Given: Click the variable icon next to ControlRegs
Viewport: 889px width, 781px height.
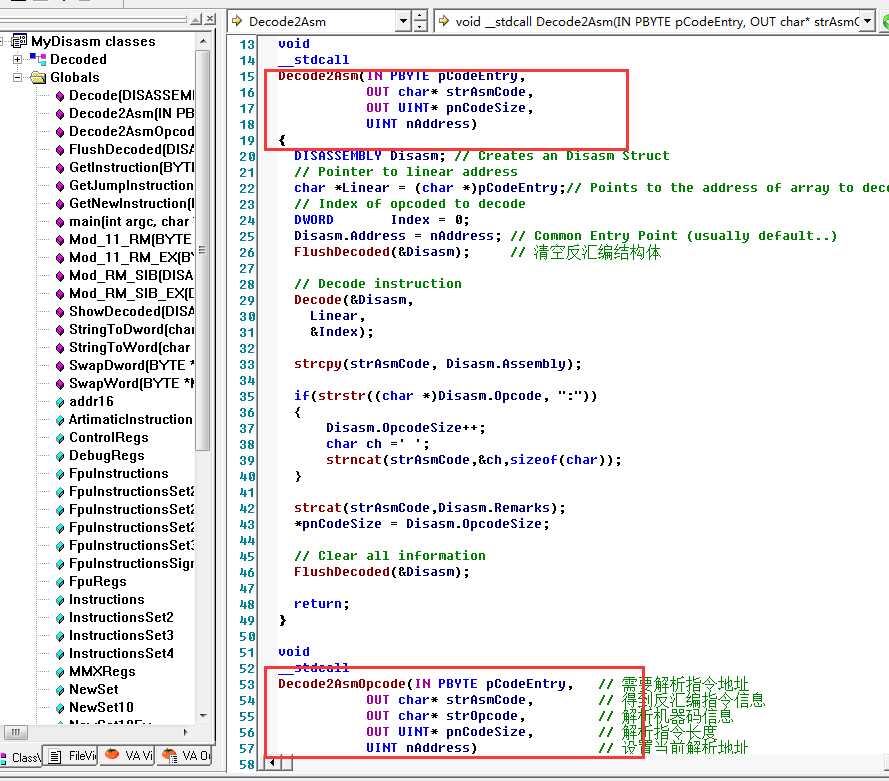Looking at the screenshot, I should pyautogui.click(x=60, y=438).
